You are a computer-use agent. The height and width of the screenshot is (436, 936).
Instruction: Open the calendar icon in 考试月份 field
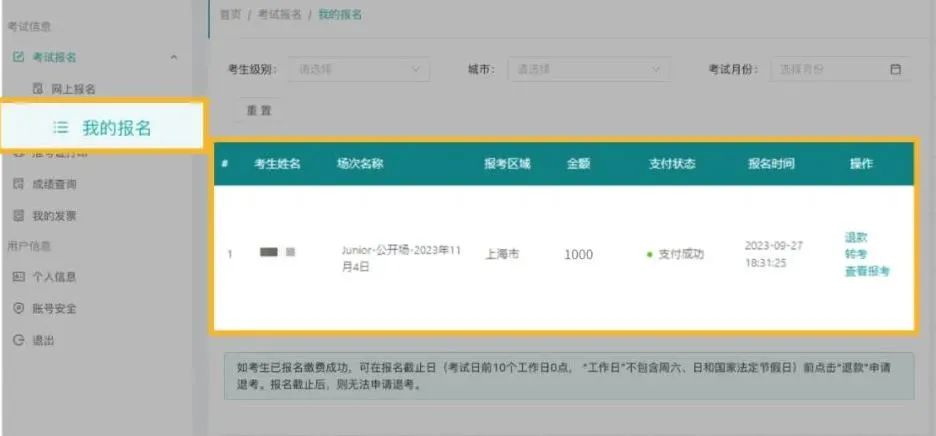(895, 69)
